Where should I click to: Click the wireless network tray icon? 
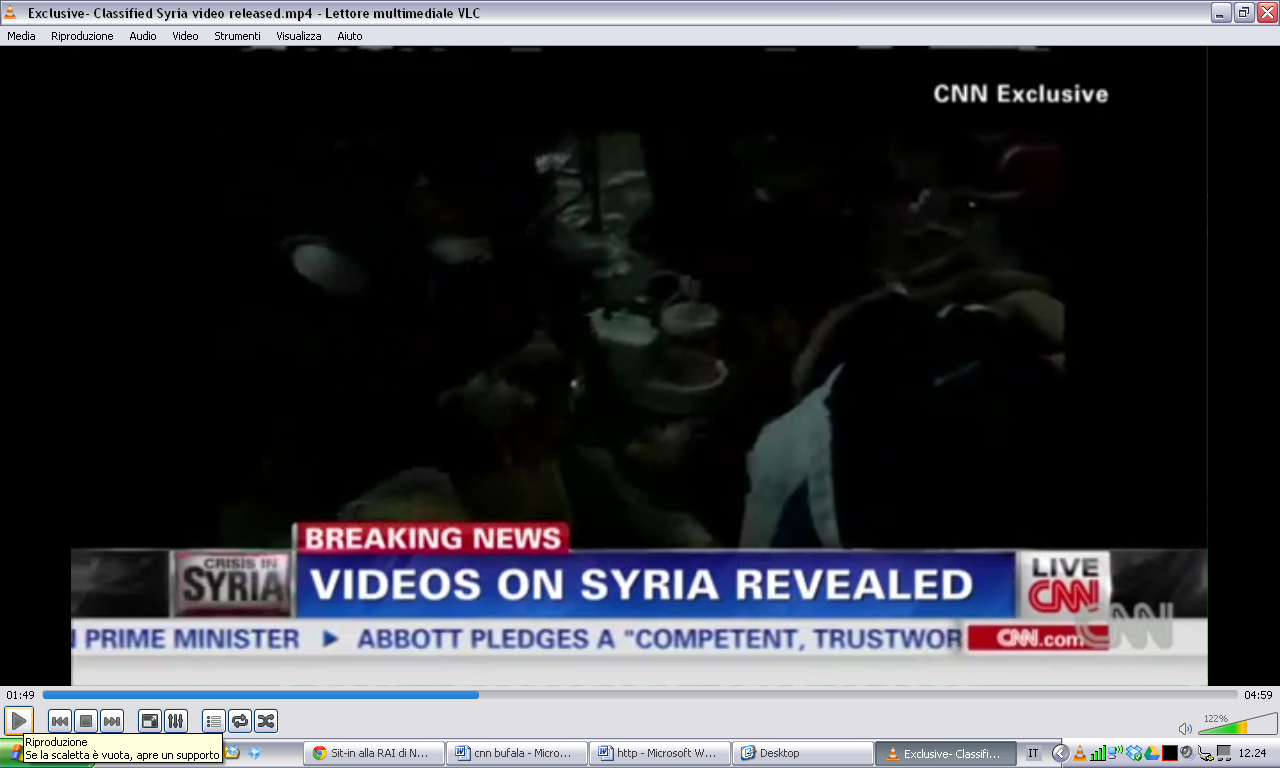click(1116, 752)
